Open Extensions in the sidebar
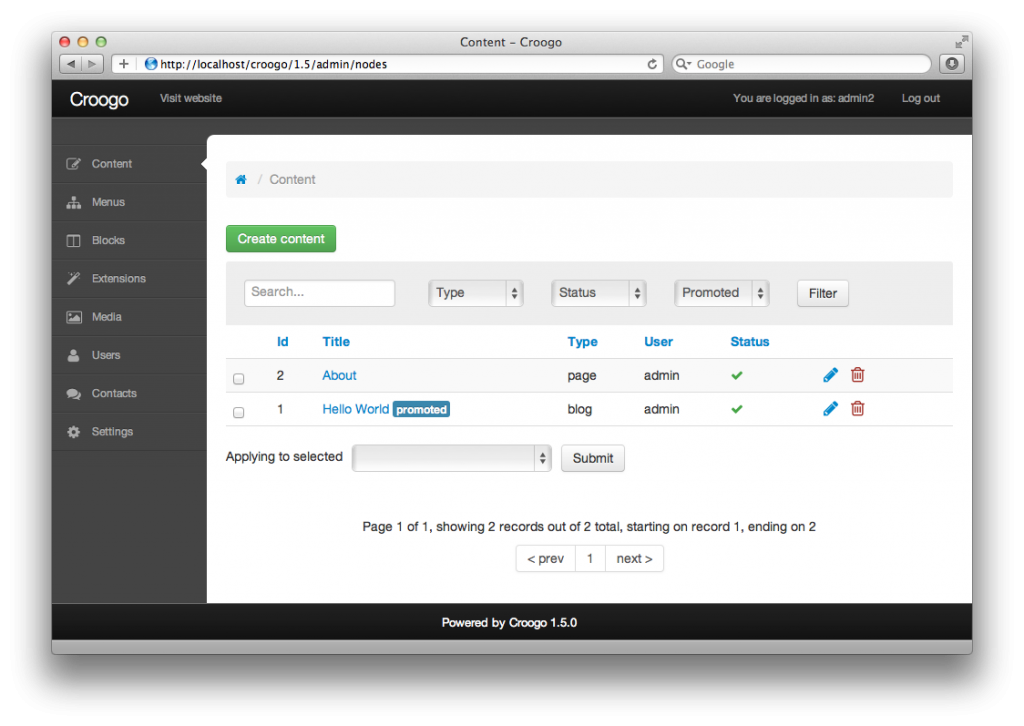 [129, 279]
